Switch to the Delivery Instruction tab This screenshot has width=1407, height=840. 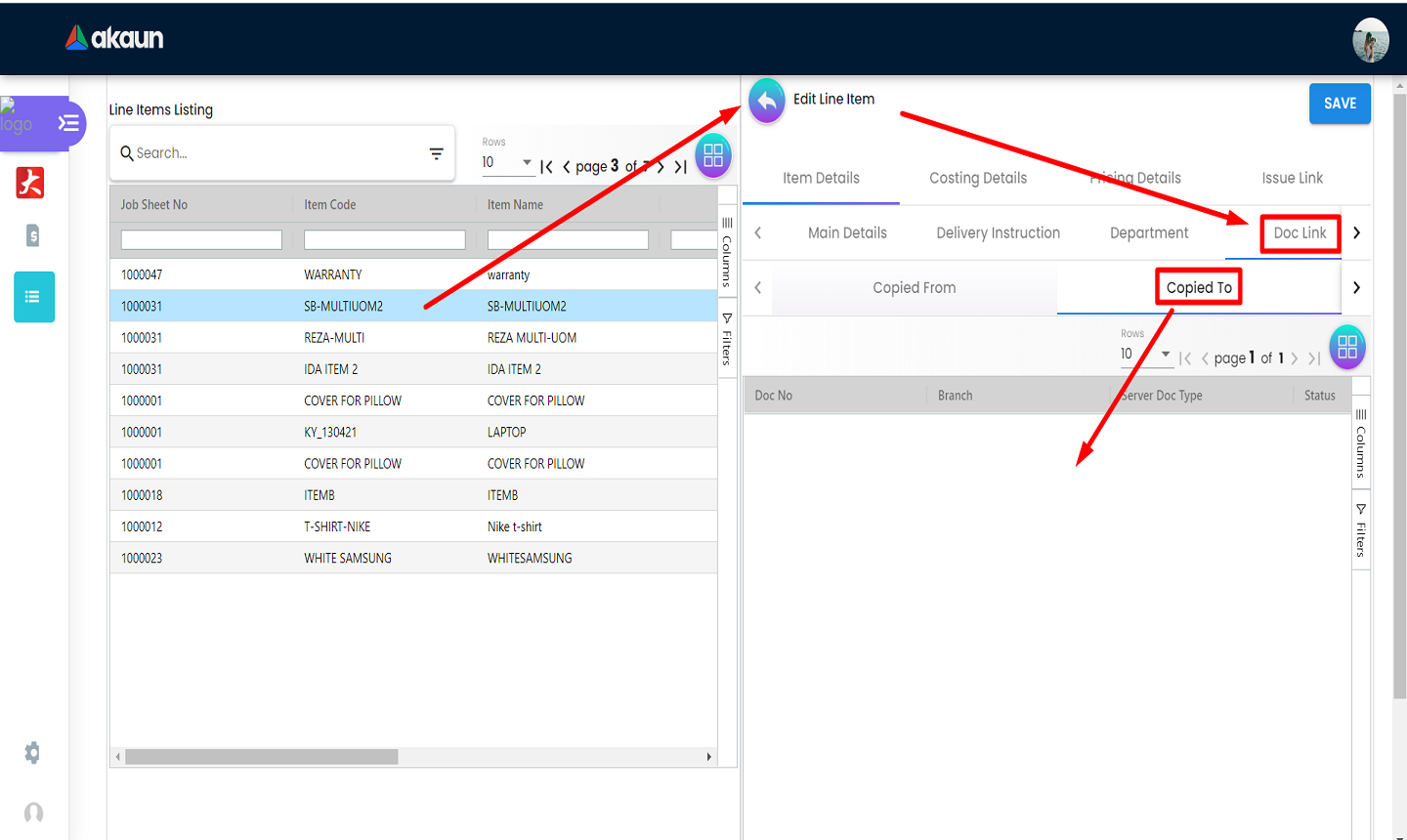click(x=998, y=232)
